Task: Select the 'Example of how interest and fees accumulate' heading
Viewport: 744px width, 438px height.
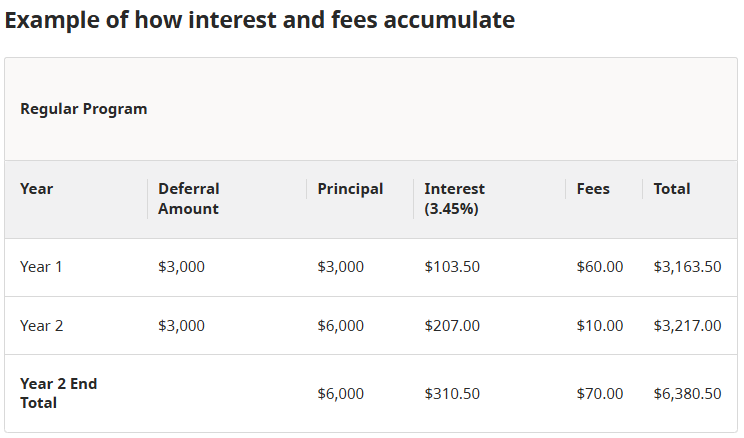Action: pyautogui.click(x=260, y=20)
